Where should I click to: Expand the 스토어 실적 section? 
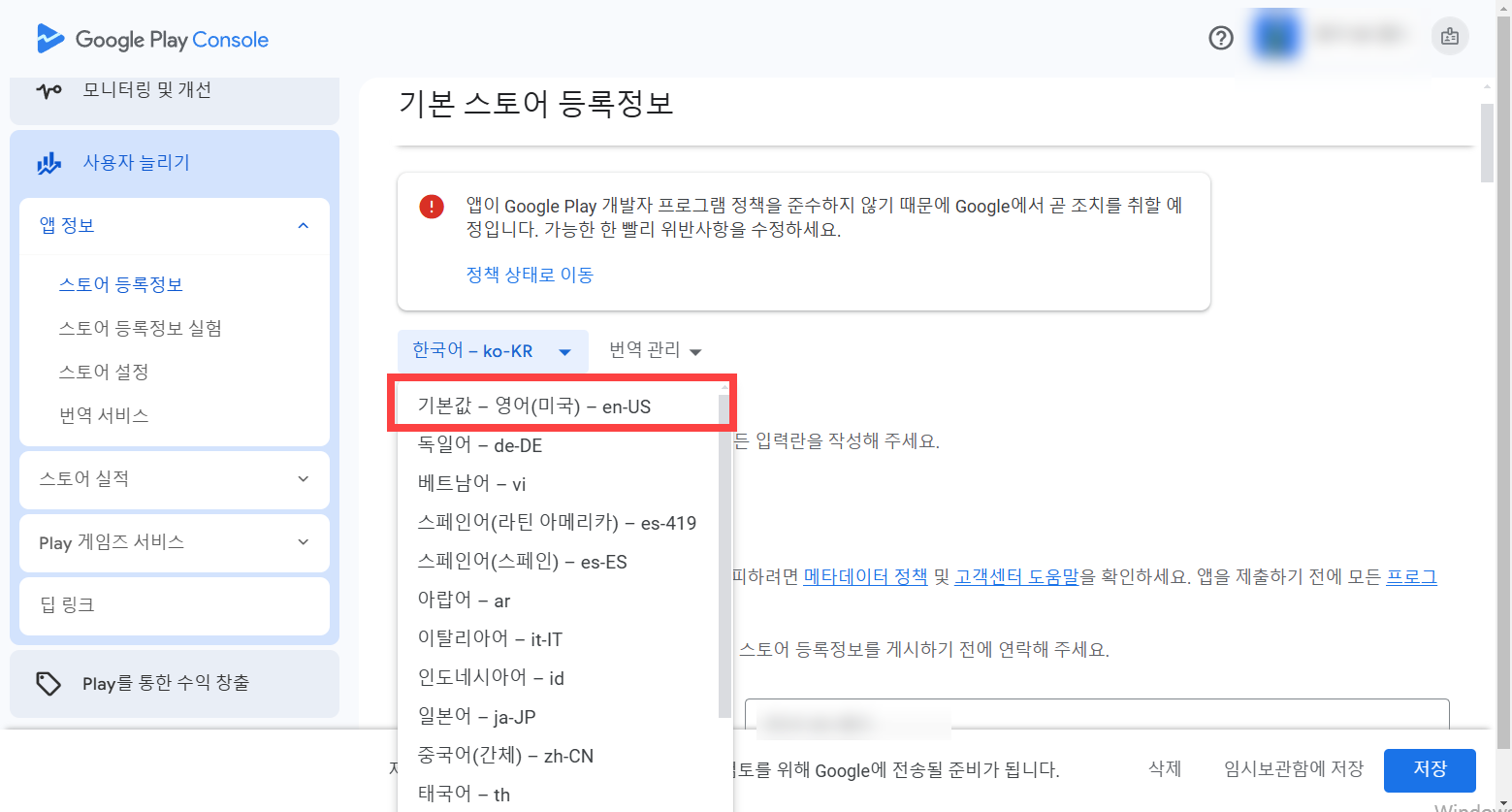[x=303, y=479]
